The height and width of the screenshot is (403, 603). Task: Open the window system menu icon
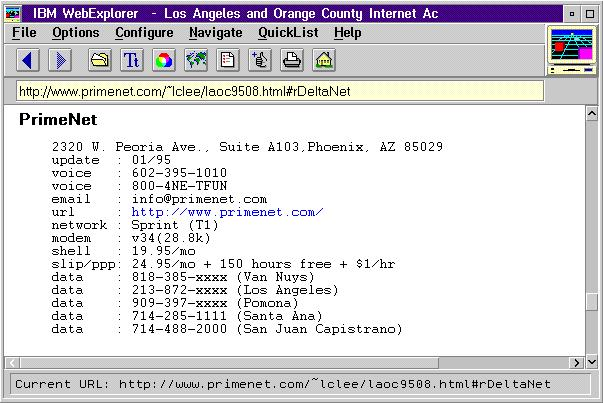[13, 14]
